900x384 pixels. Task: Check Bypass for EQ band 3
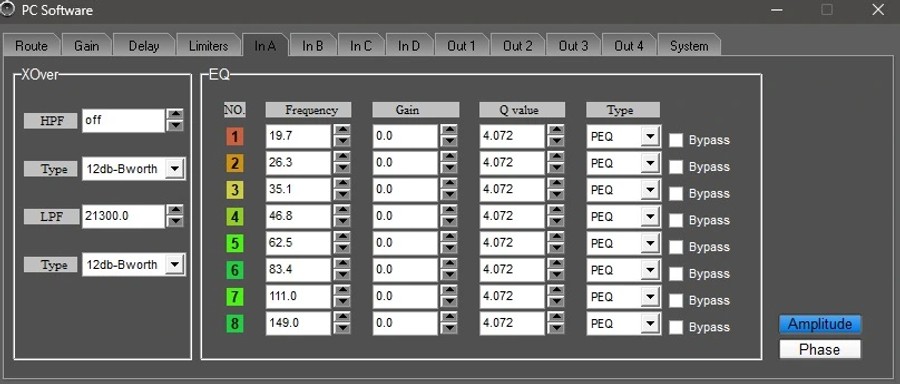point(676,193)
